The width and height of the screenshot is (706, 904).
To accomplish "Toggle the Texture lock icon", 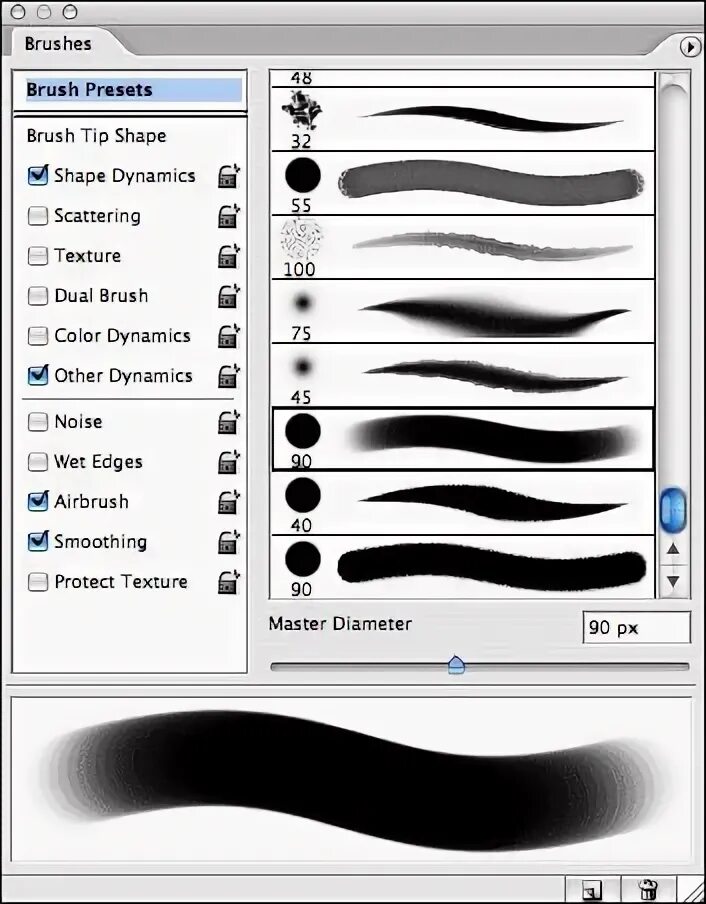I will pyautogui.click(x=229, y=256).
